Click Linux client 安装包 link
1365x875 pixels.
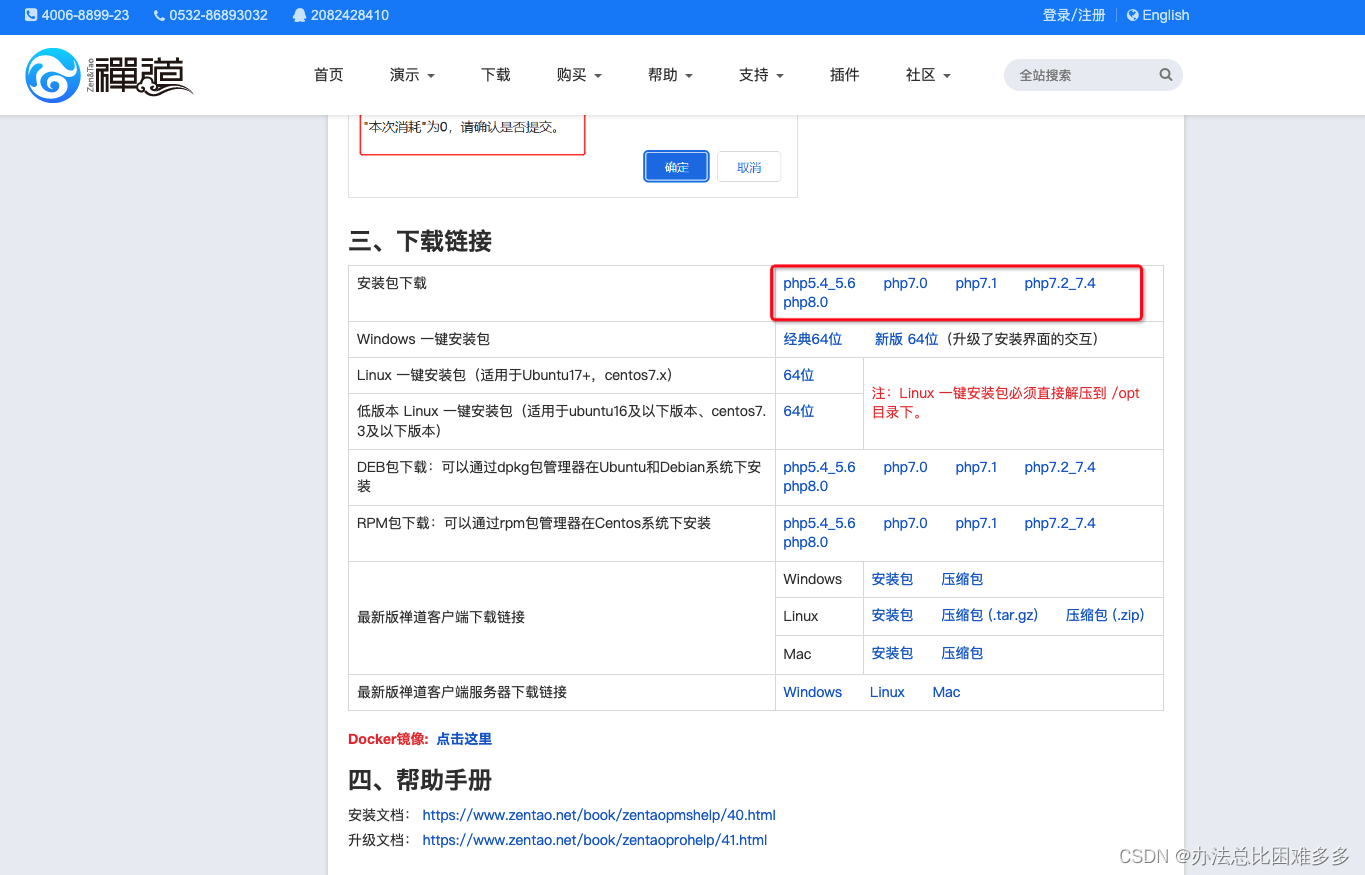892,615
